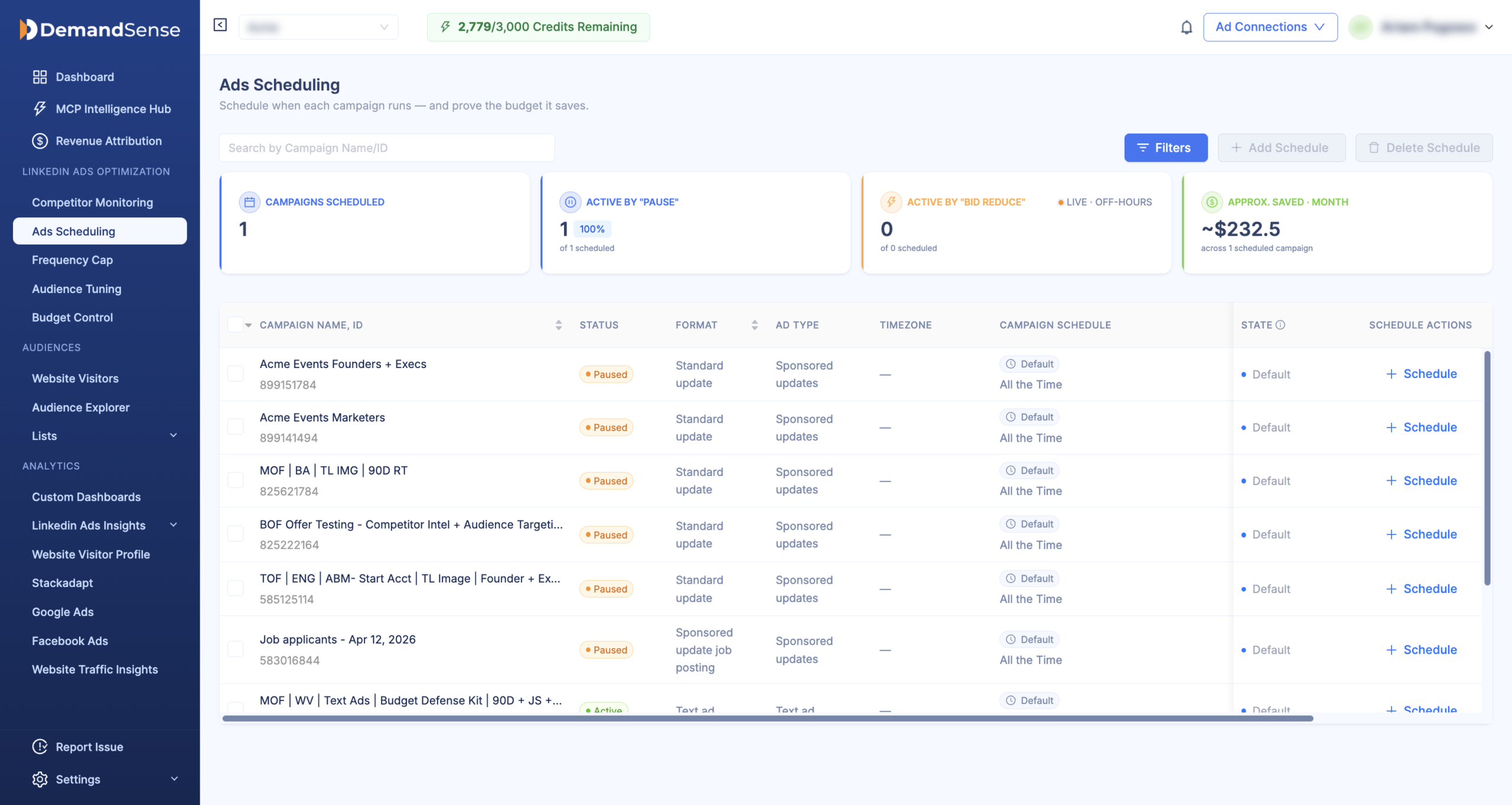This screenshot has height=805, width=1512.
Task: Click the MCP Intelligence Hub lightning icon
Action: point(40,109)
